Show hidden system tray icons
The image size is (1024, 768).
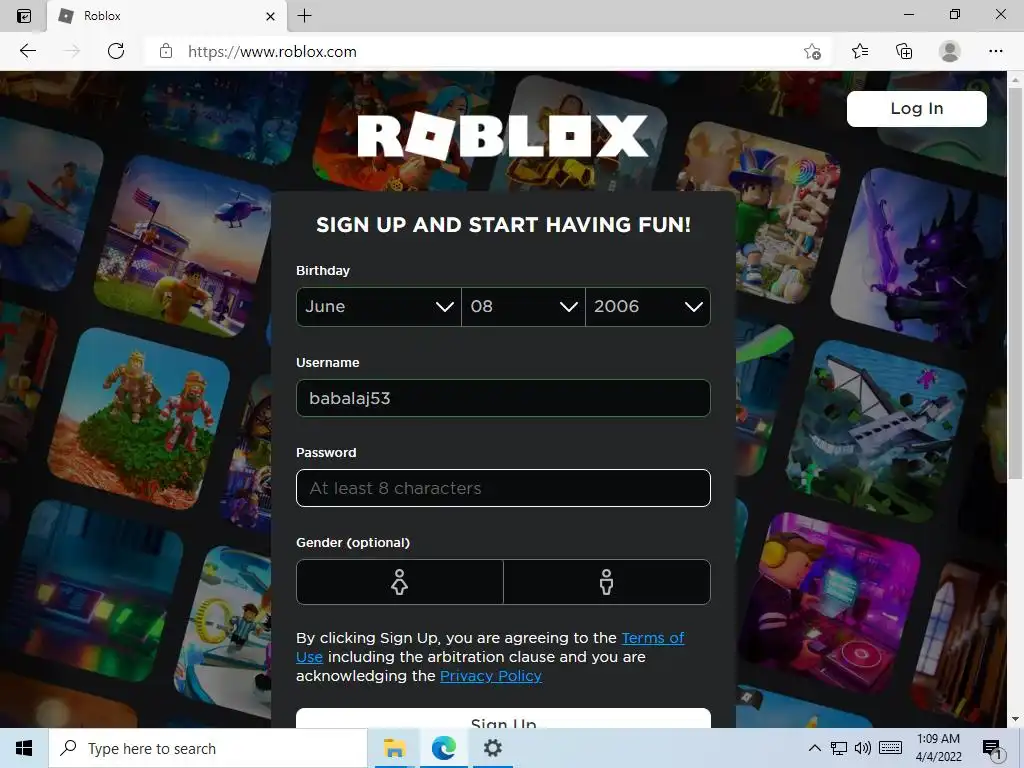[814, 748]
